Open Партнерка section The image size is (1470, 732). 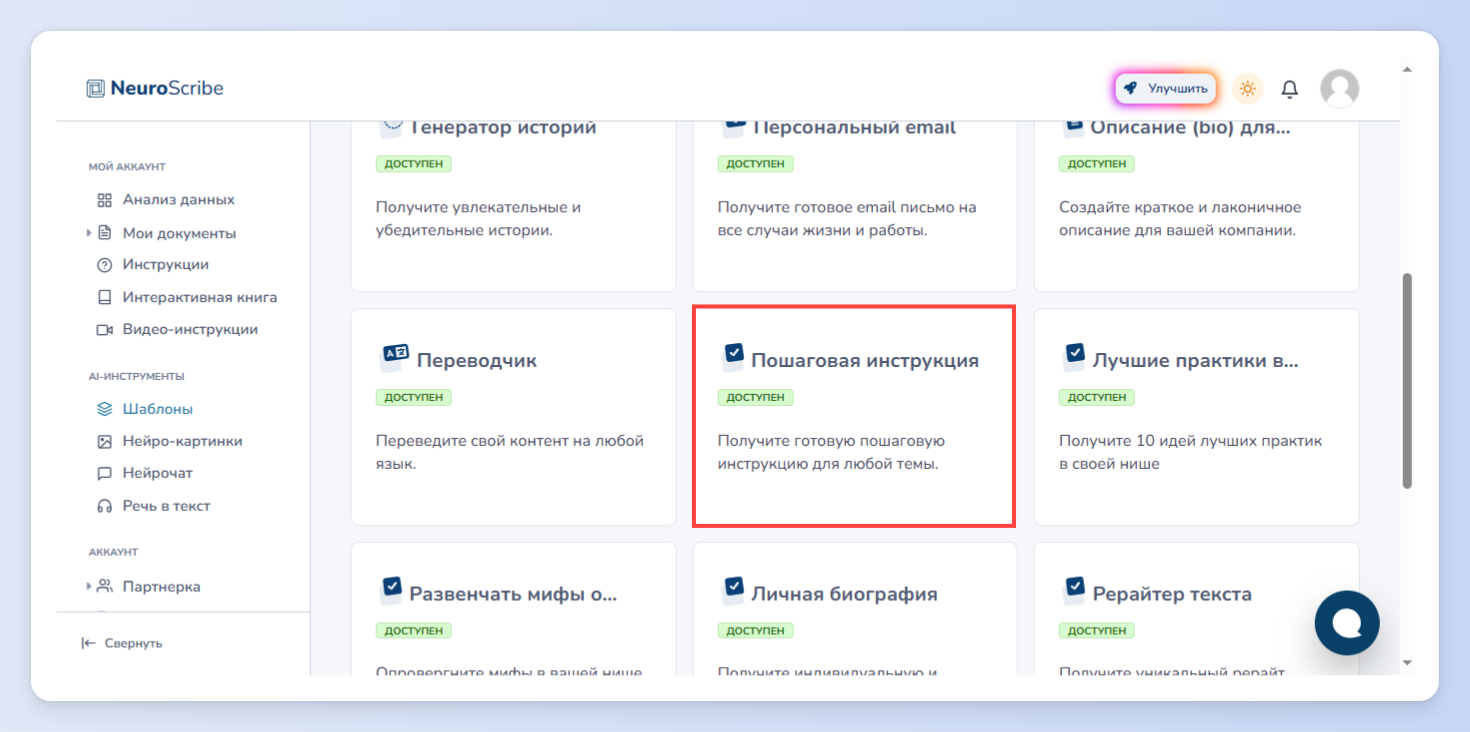tap(161, 587)
